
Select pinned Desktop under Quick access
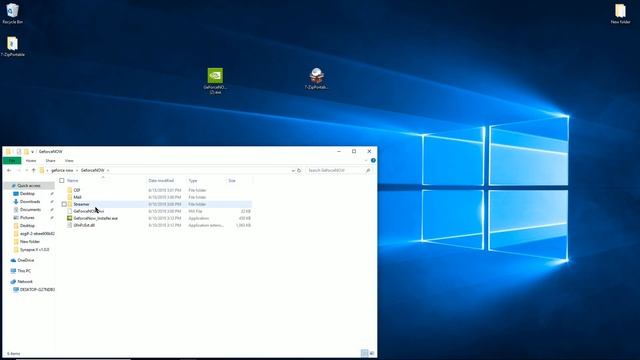pos(27,193)
